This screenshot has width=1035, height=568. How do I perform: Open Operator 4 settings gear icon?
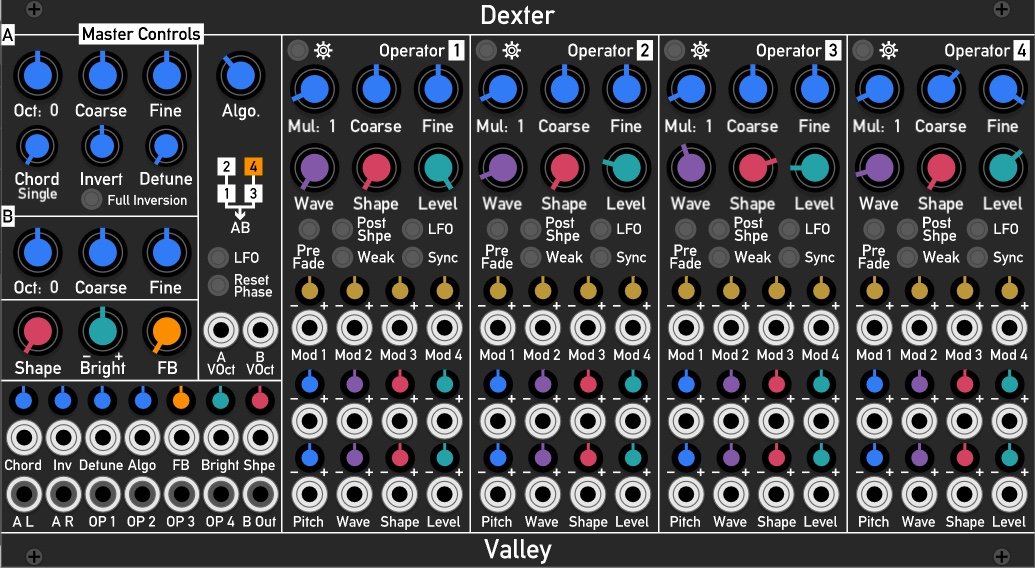888,50
